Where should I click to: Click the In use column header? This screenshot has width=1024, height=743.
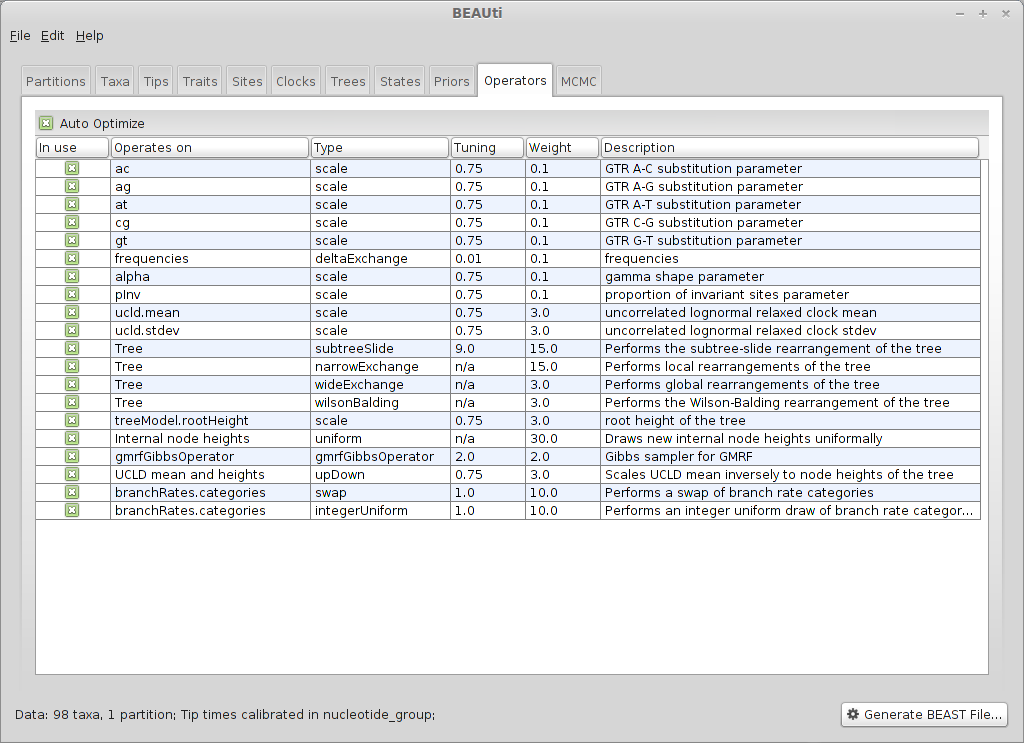pyautogui.click(x=72, y=148)
